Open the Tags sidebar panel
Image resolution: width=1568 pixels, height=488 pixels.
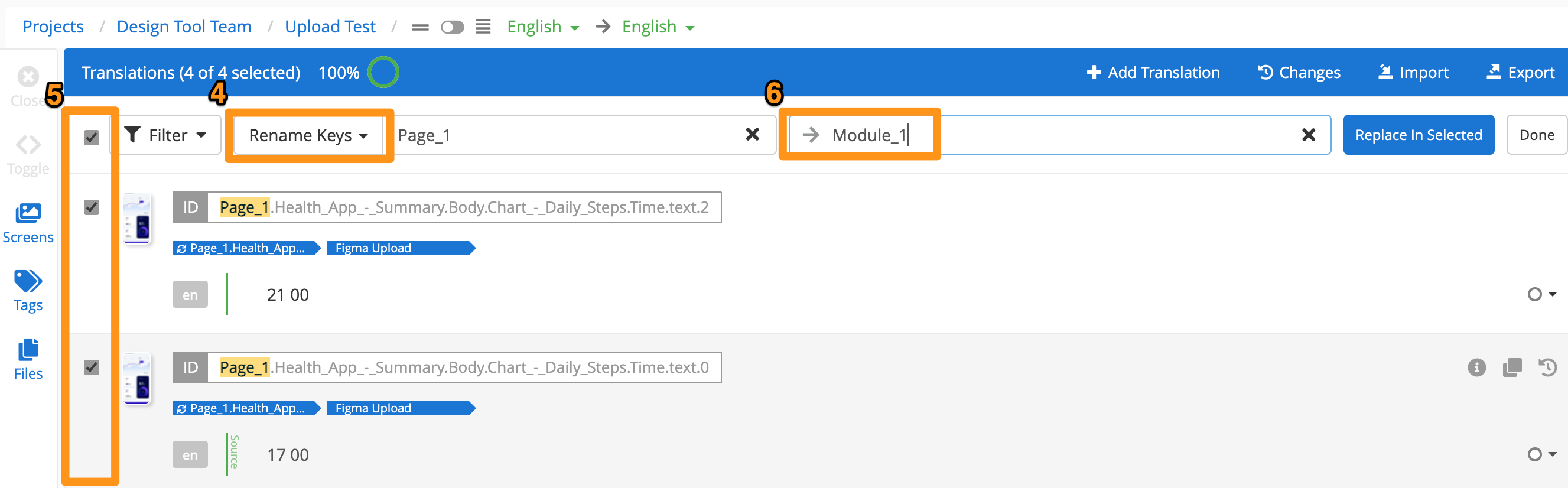point(28,291)
